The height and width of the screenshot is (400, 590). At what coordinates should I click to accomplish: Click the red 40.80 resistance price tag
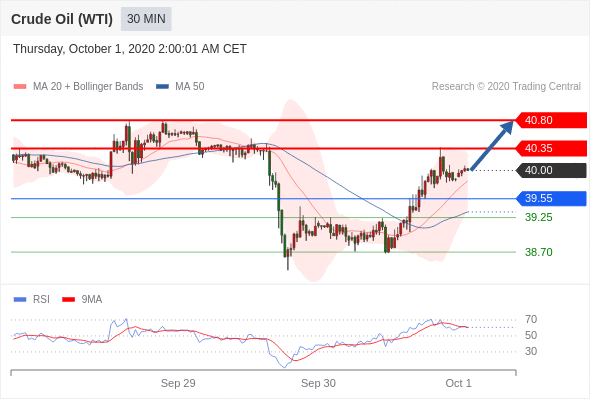pyautogui.click(x=551, y=120)
